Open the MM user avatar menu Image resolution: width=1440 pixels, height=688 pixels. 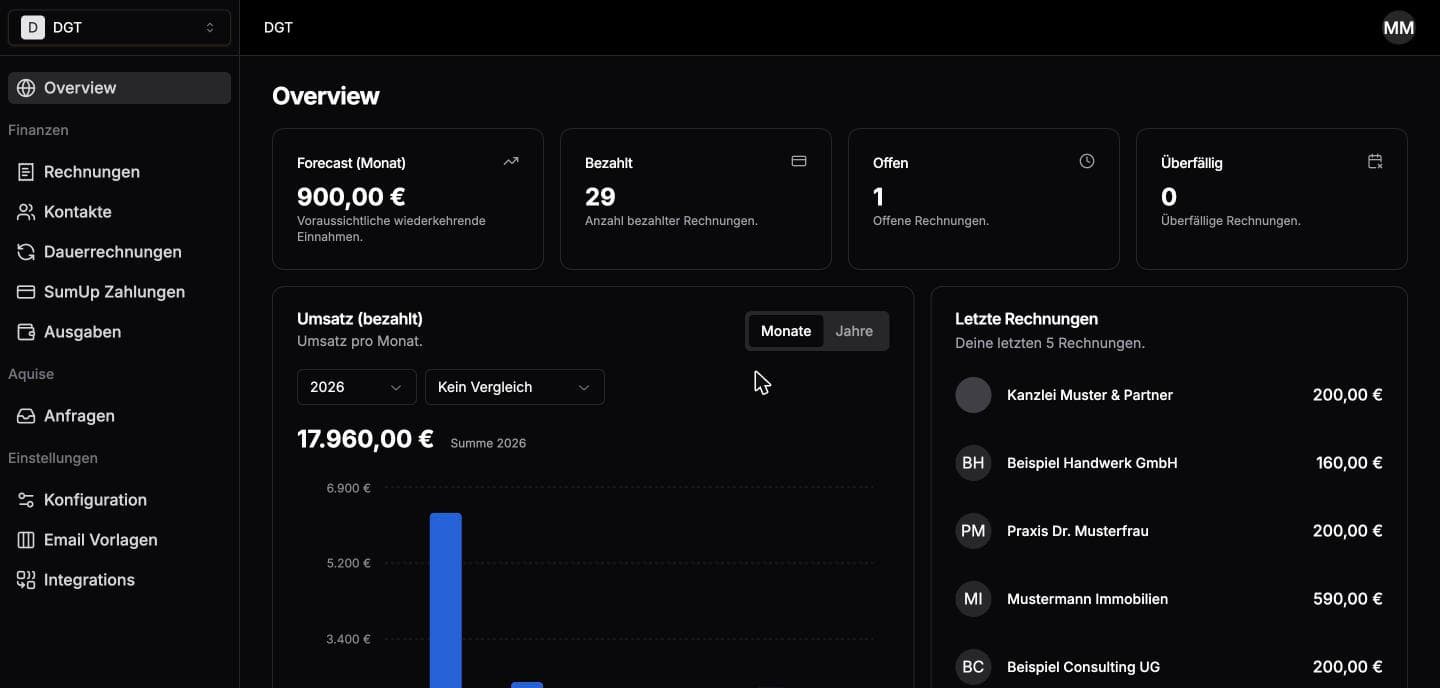coord(1399,28)
